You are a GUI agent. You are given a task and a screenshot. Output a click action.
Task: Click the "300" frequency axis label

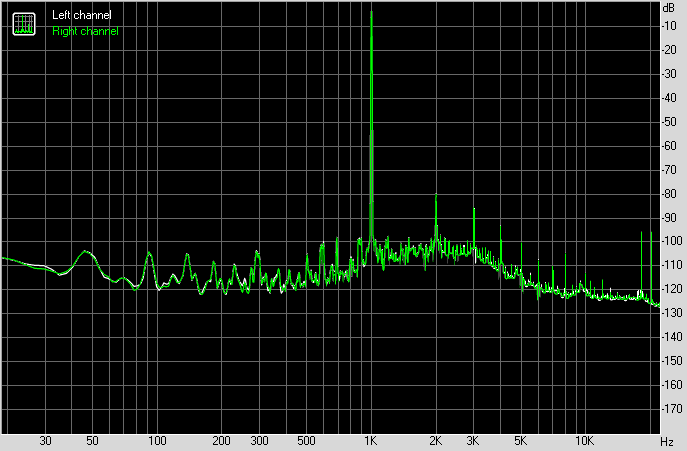[259, 440]
